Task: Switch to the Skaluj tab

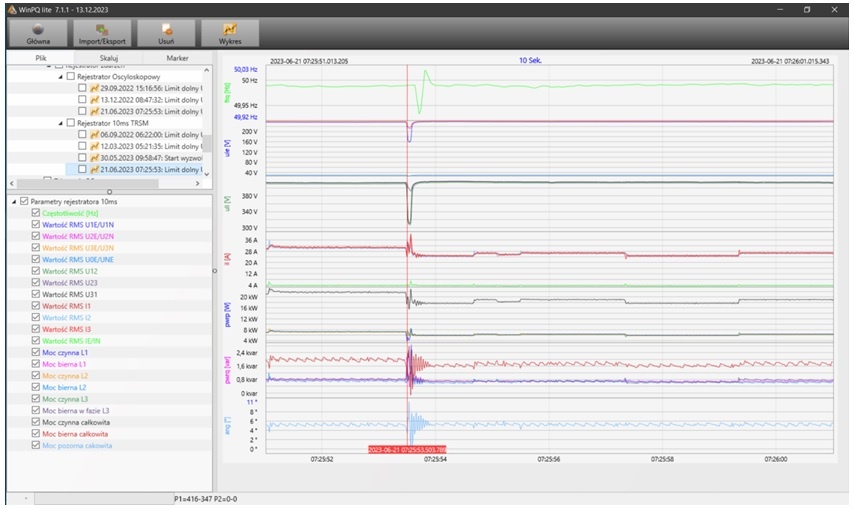Action: (x=109, y=58)
